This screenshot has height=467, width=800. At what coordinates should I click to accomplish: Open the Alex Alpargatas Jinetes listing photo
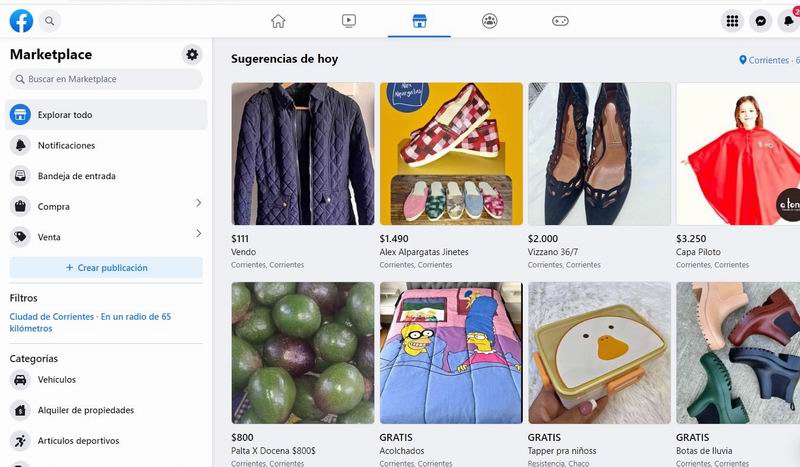pos(451,154)
